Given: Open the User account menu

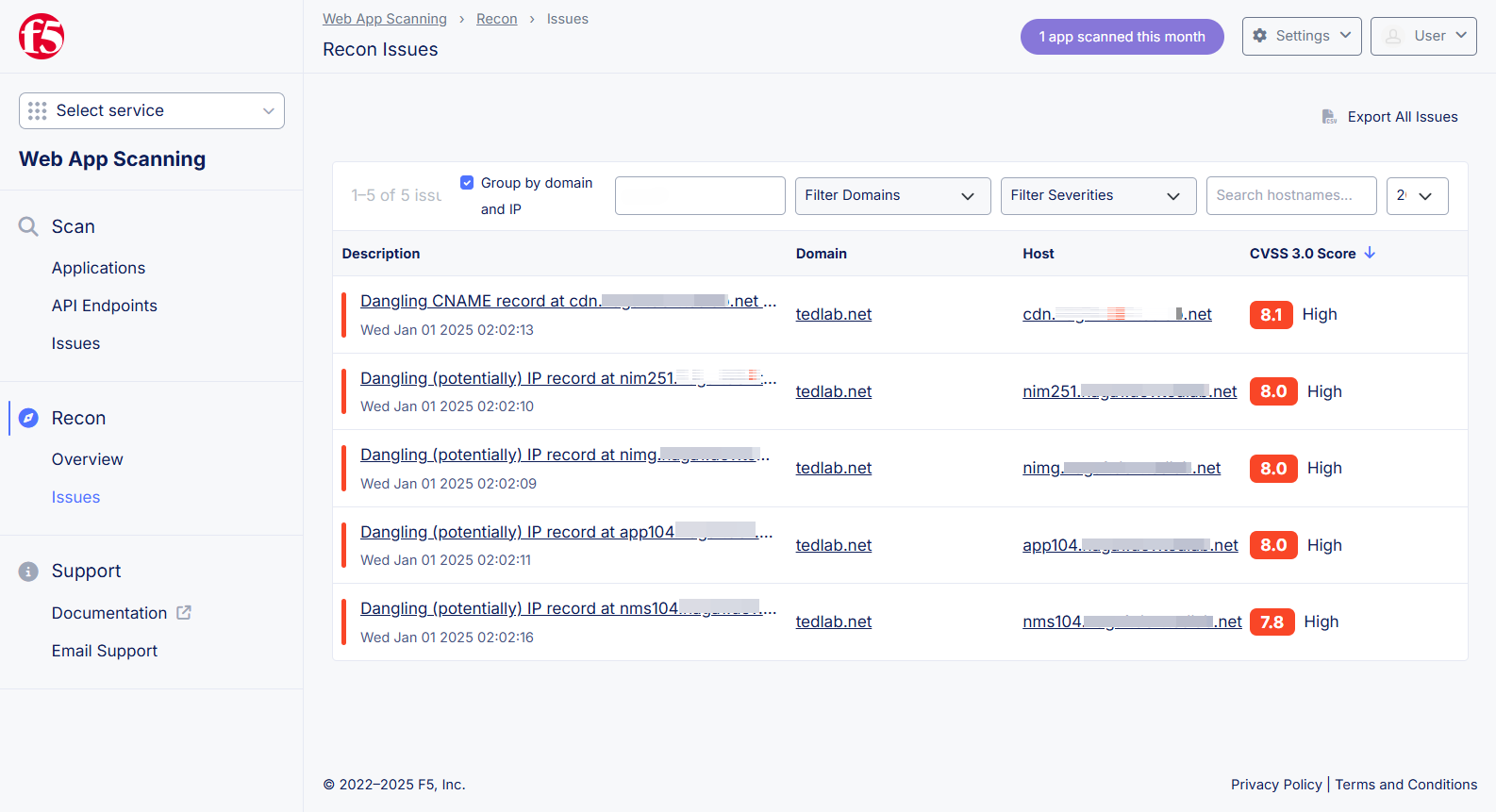Looking at the screenshot, I should [x=1423, y=36].
